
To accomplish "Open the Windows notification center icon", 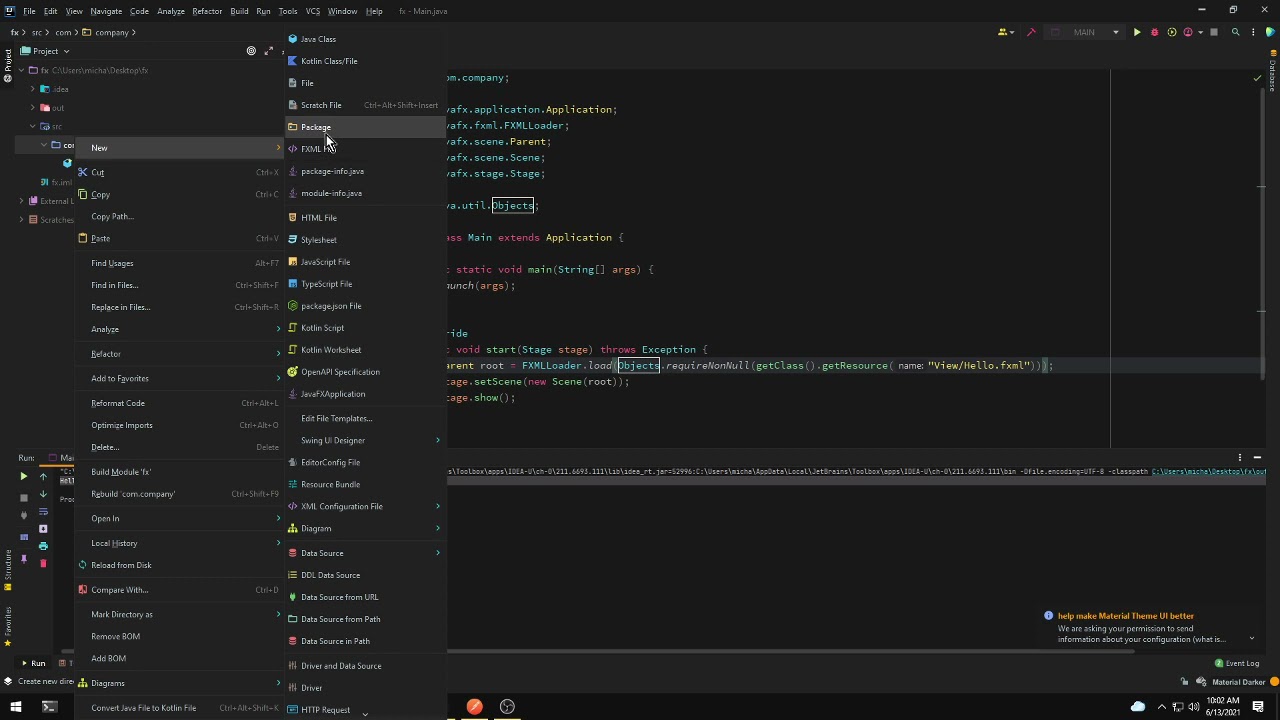I will (x=1258, y=707).
